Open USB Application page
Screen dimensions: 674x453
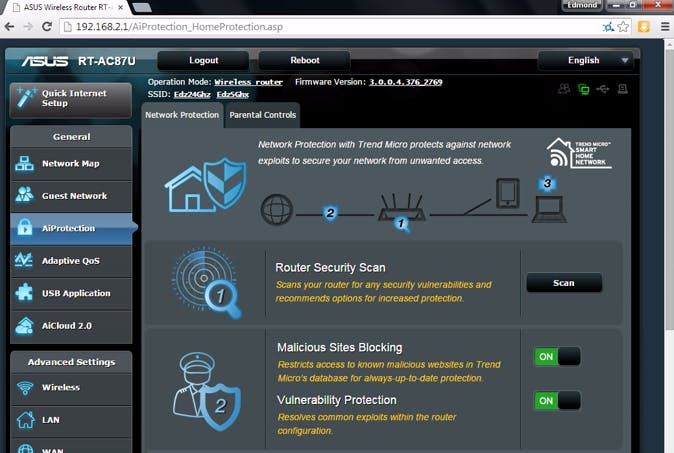(x=71, y=294)
